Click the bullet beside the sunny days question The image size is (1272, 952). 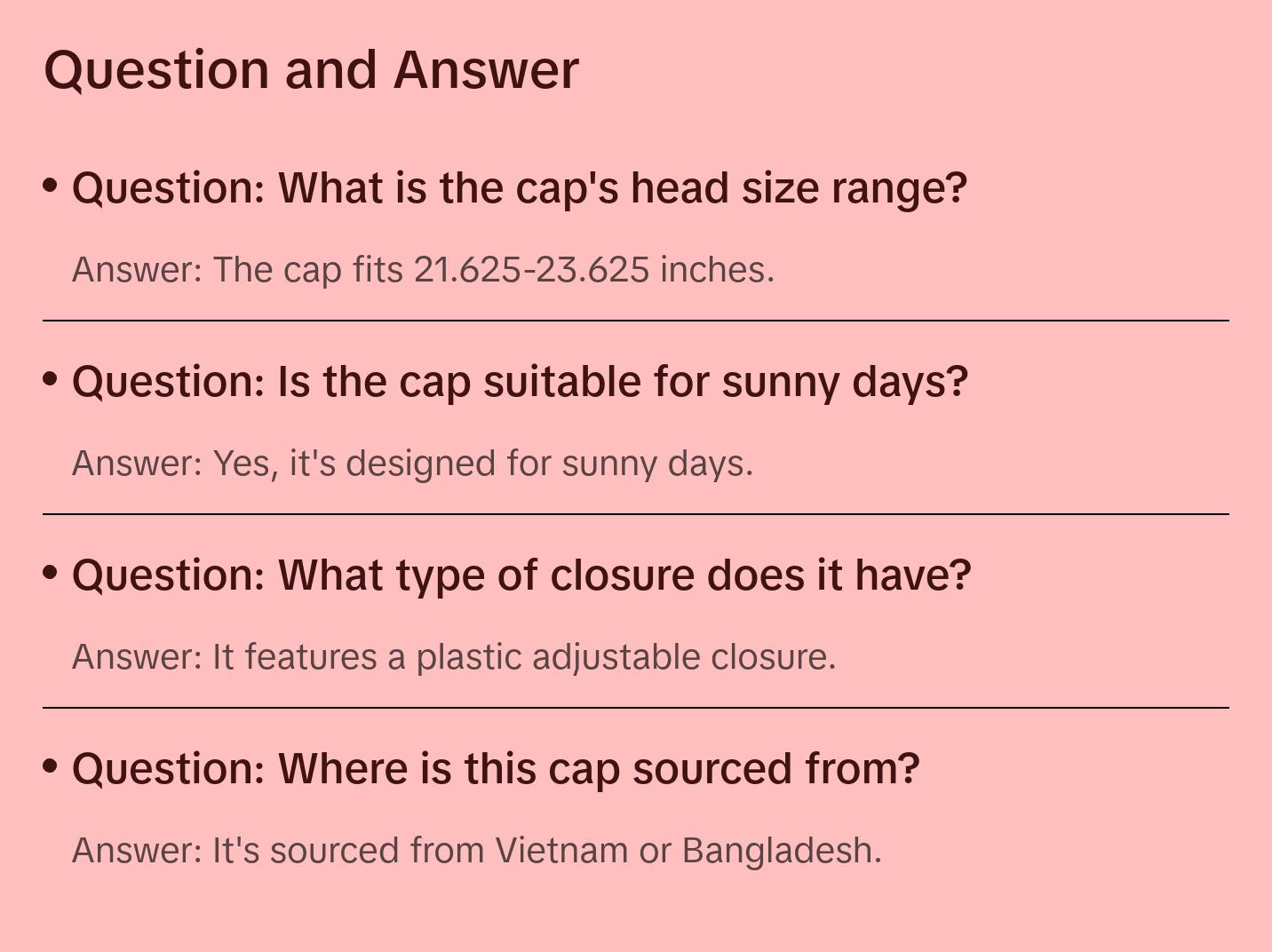51,379
